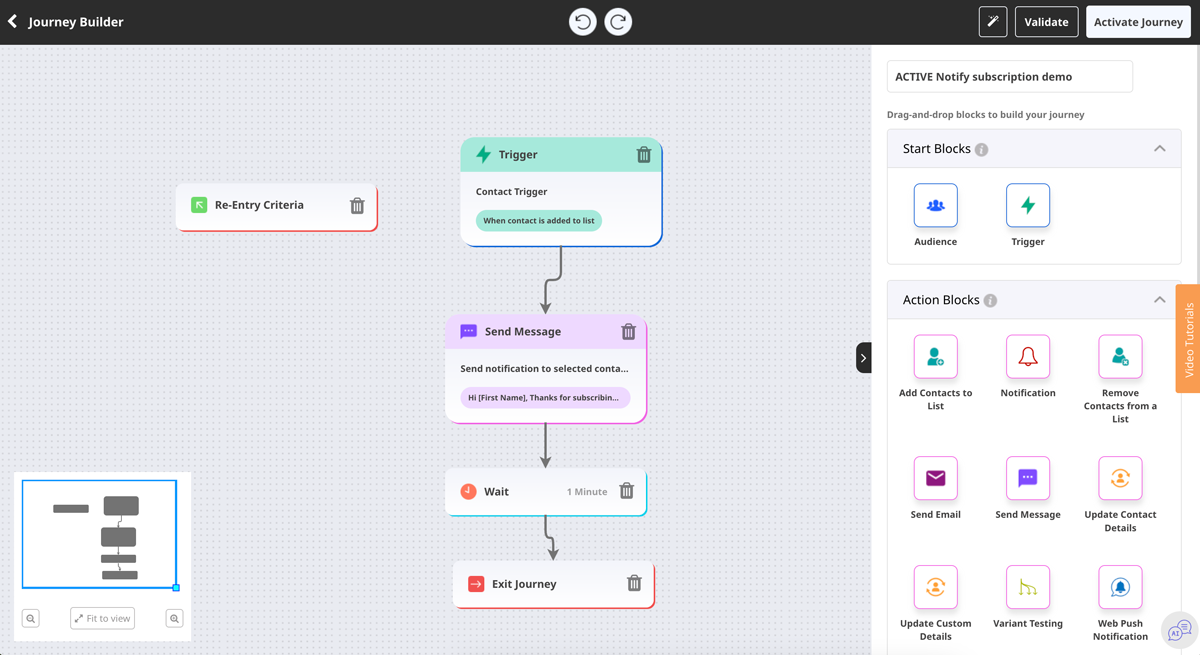
Task: Click the '1 Minute' wait duration
Action: tap(587, 492)
